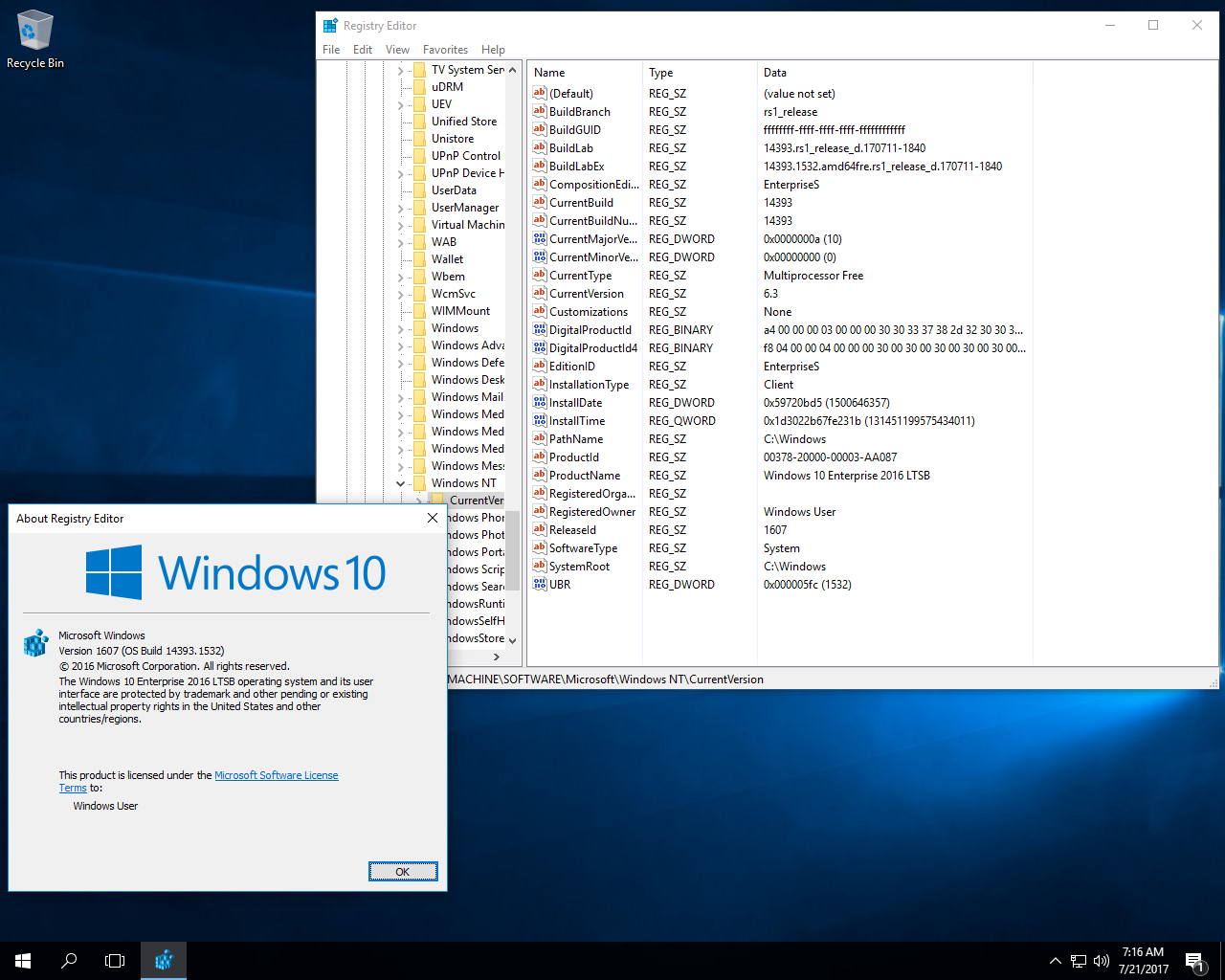Click the tree horizontal scroll right arrow
Viewport: 1225px width, 980px height.
click(497, 657)
